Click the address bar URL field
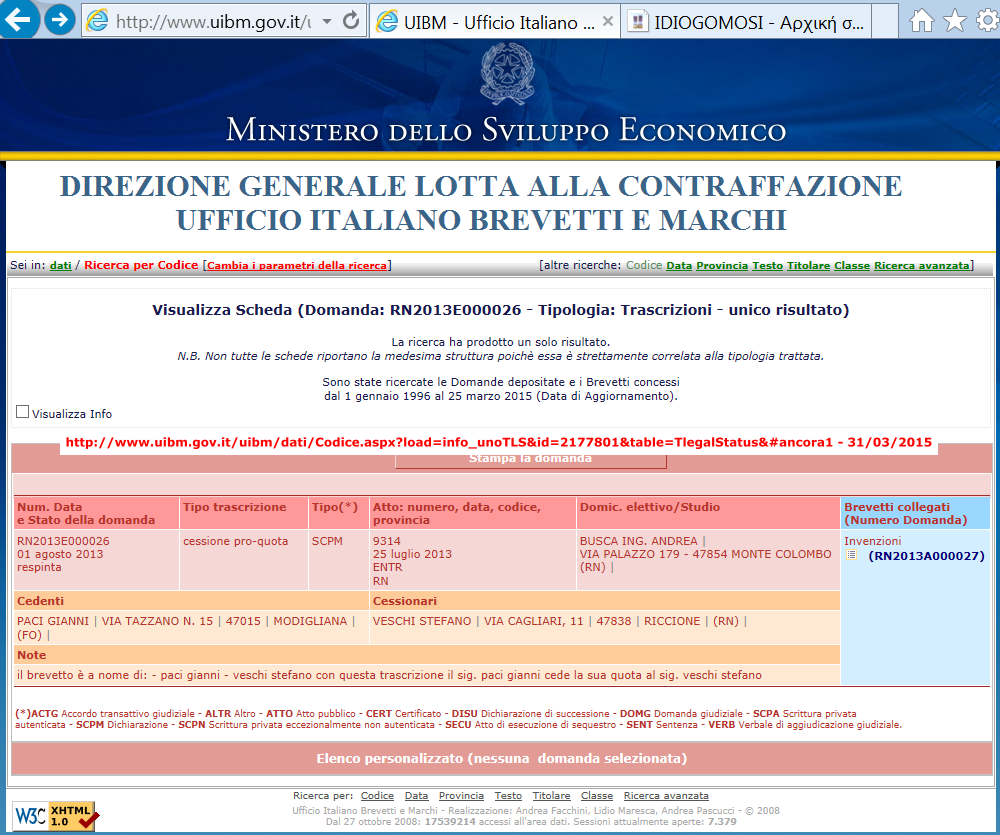Viewport: 1000px width, 835px height. (214, 22)
